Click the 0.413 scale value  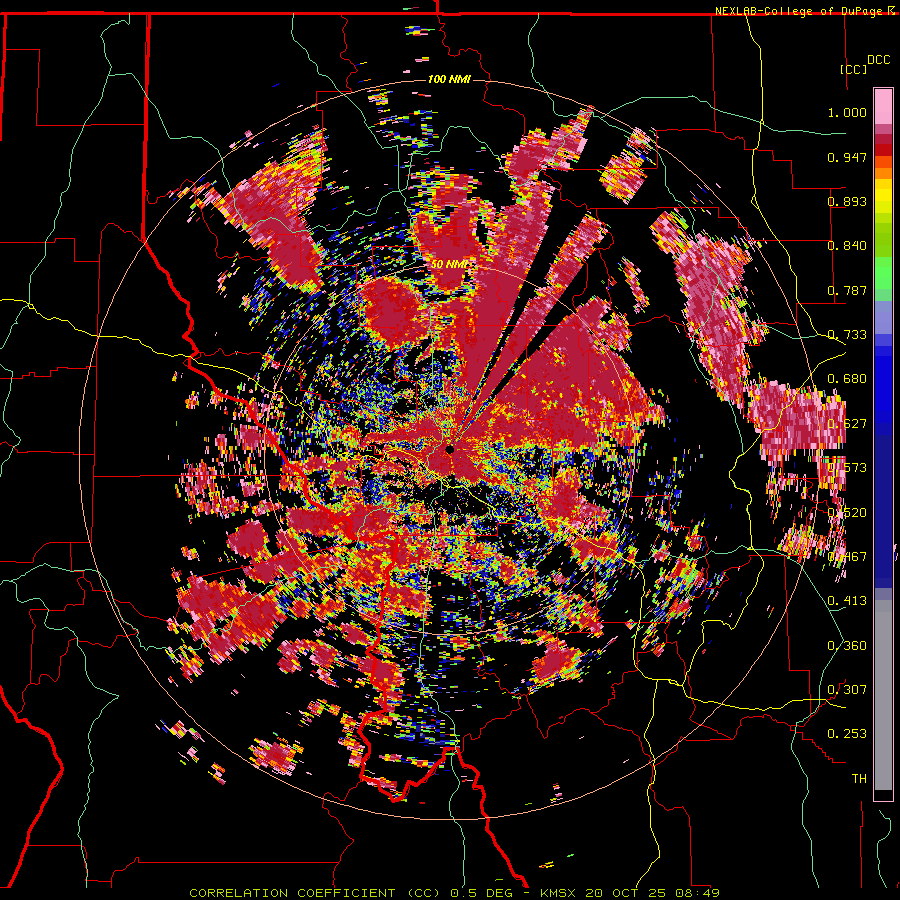click(x=847, y=601)
